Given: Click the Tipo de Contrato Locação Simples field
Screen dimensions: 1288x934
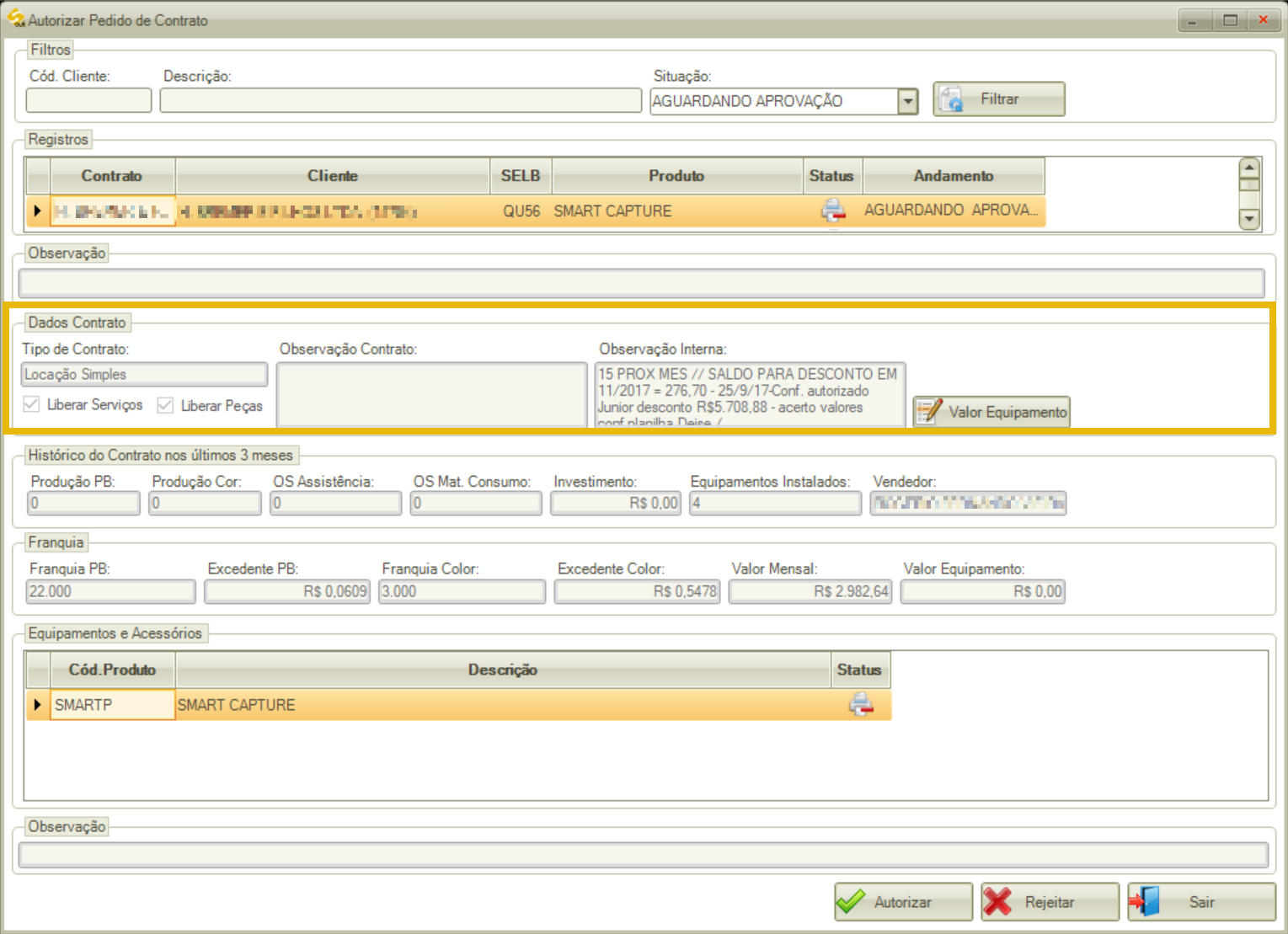Looking at the screenshot, I should [x=144, y=374].
